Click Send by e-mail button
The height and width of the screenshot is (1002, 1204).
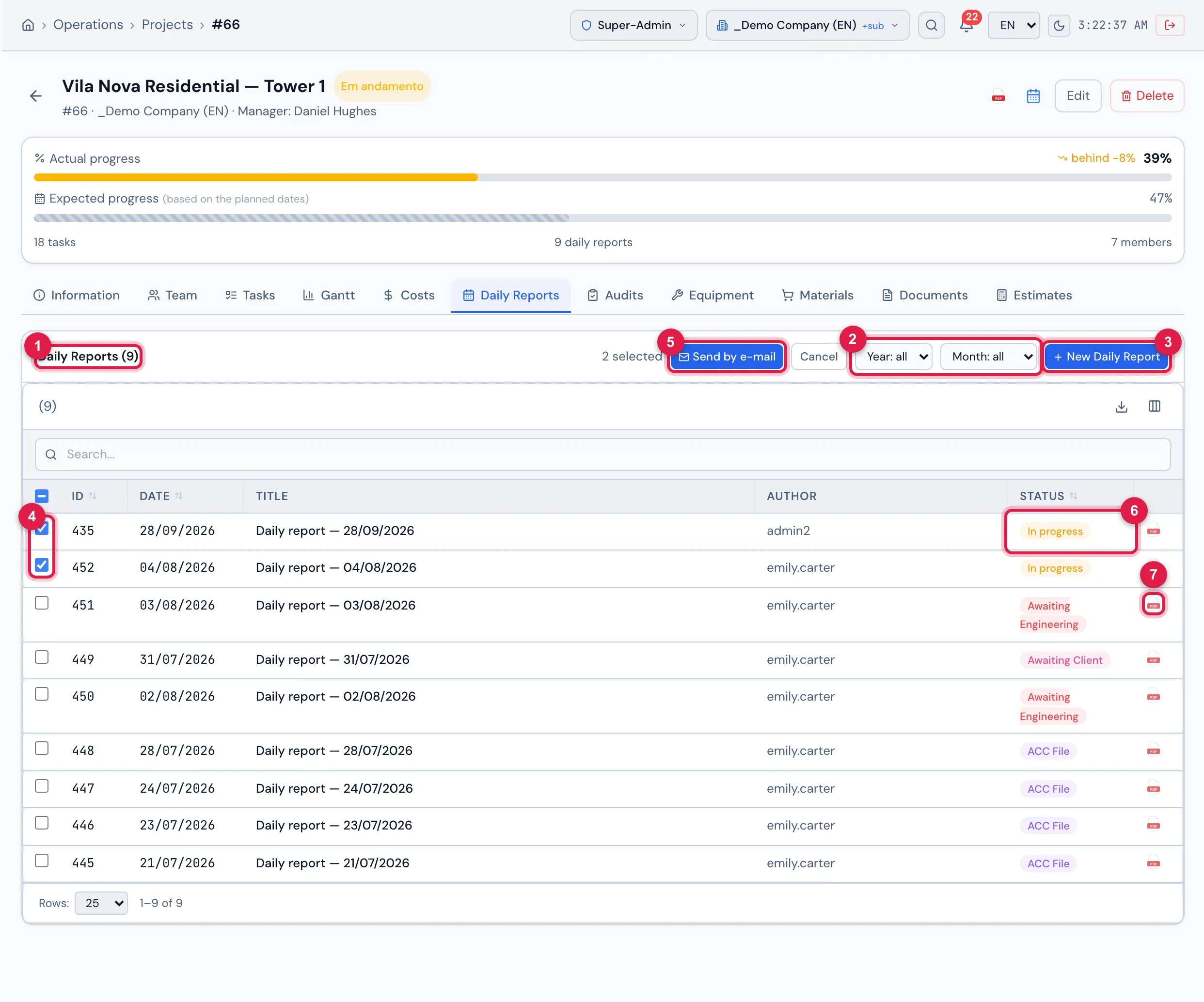727,357
